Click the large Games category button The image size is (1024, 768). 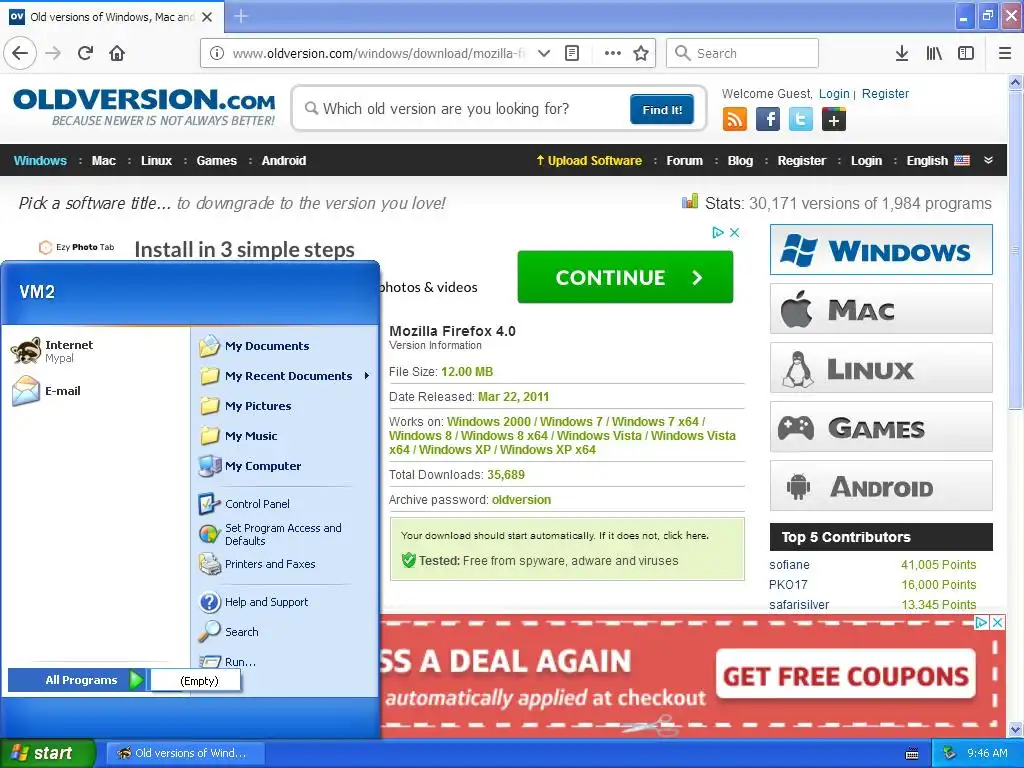pyautogui.click(x=881, y=427)
